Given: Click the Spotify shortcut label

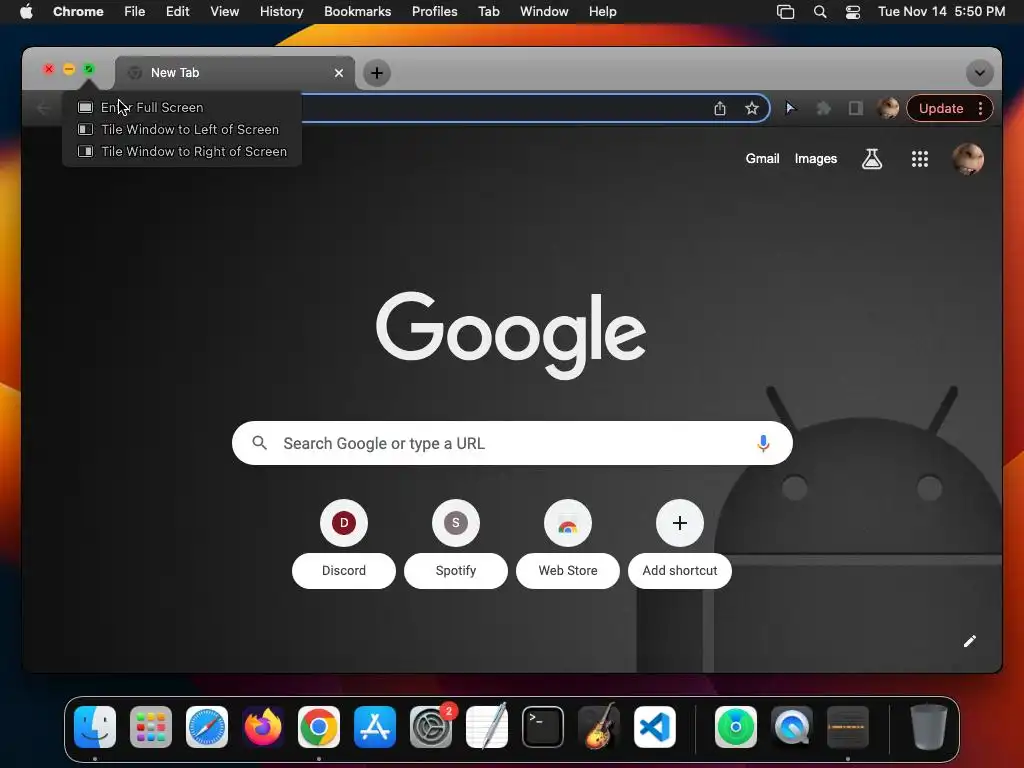Looking at the screenshot, I should pyautogui.click(x=456, y=571).
